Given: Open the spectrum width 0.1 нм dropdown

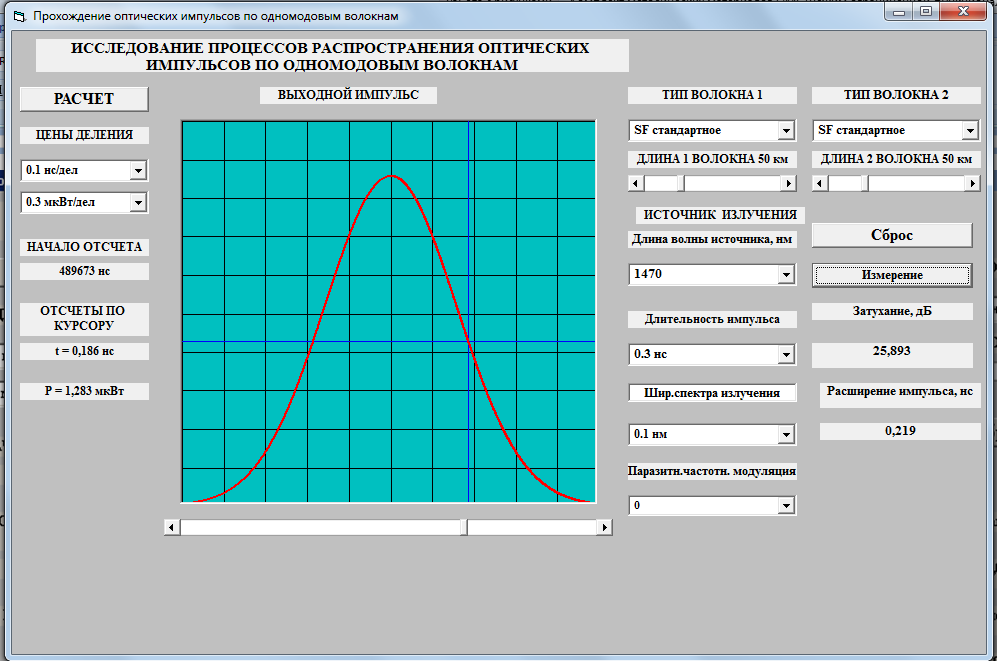Looking at the screenshot, I should tap(787, 434).
